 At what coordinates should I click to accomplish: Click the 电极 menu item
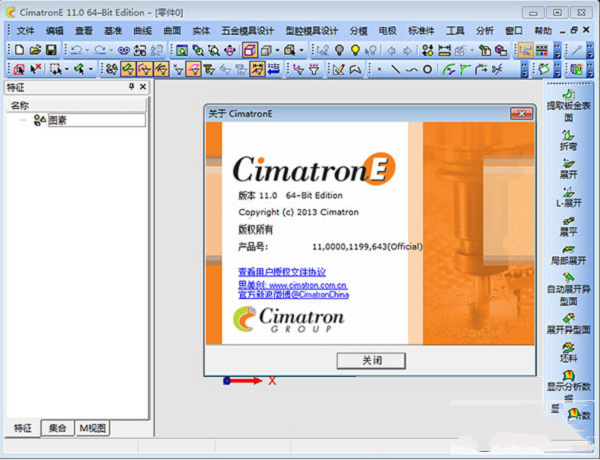click(x=387, y=31)
